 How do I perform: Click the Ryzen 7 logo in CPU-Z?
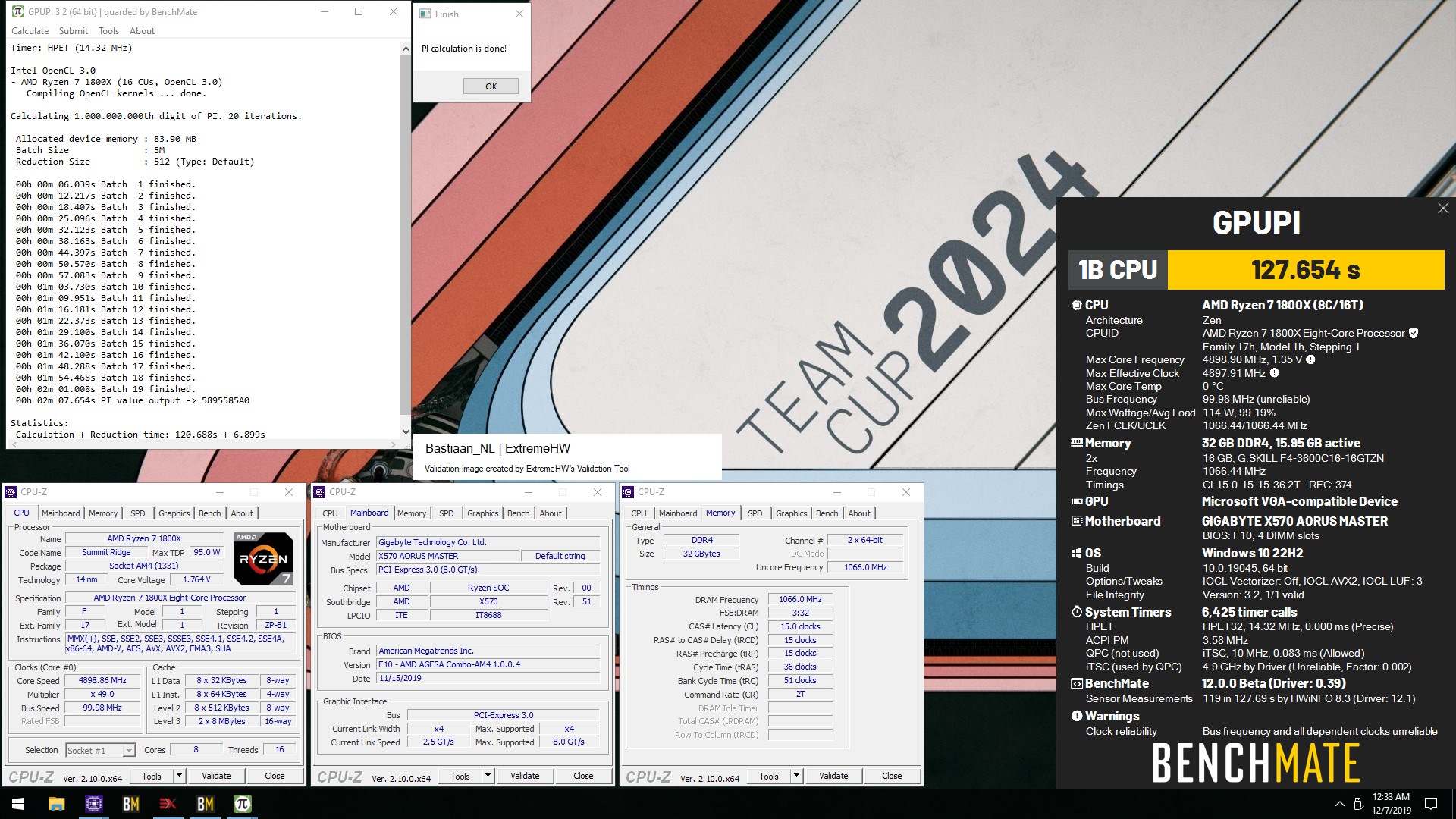(263, 558)
